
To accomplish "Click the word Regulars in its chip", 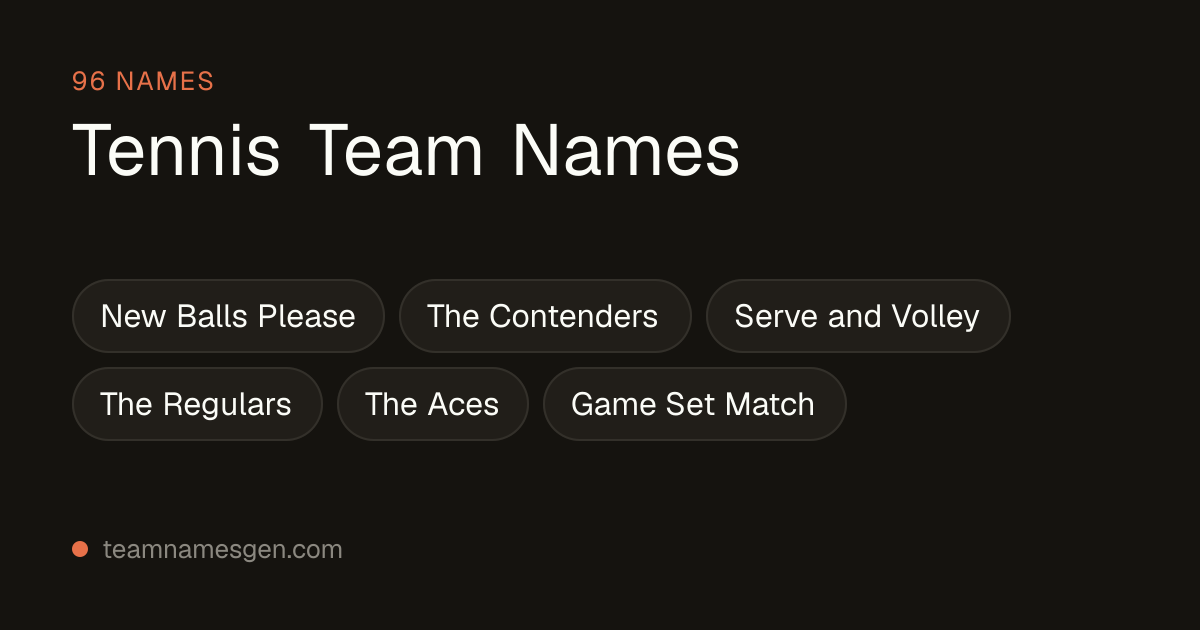I will click(x=227, y=404).
